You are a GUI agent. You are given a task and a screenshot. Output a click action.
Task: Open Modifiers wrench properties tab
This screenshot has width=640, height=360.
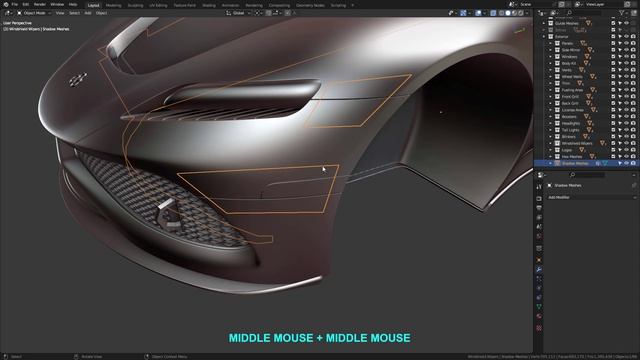click(x=539, y=269)
